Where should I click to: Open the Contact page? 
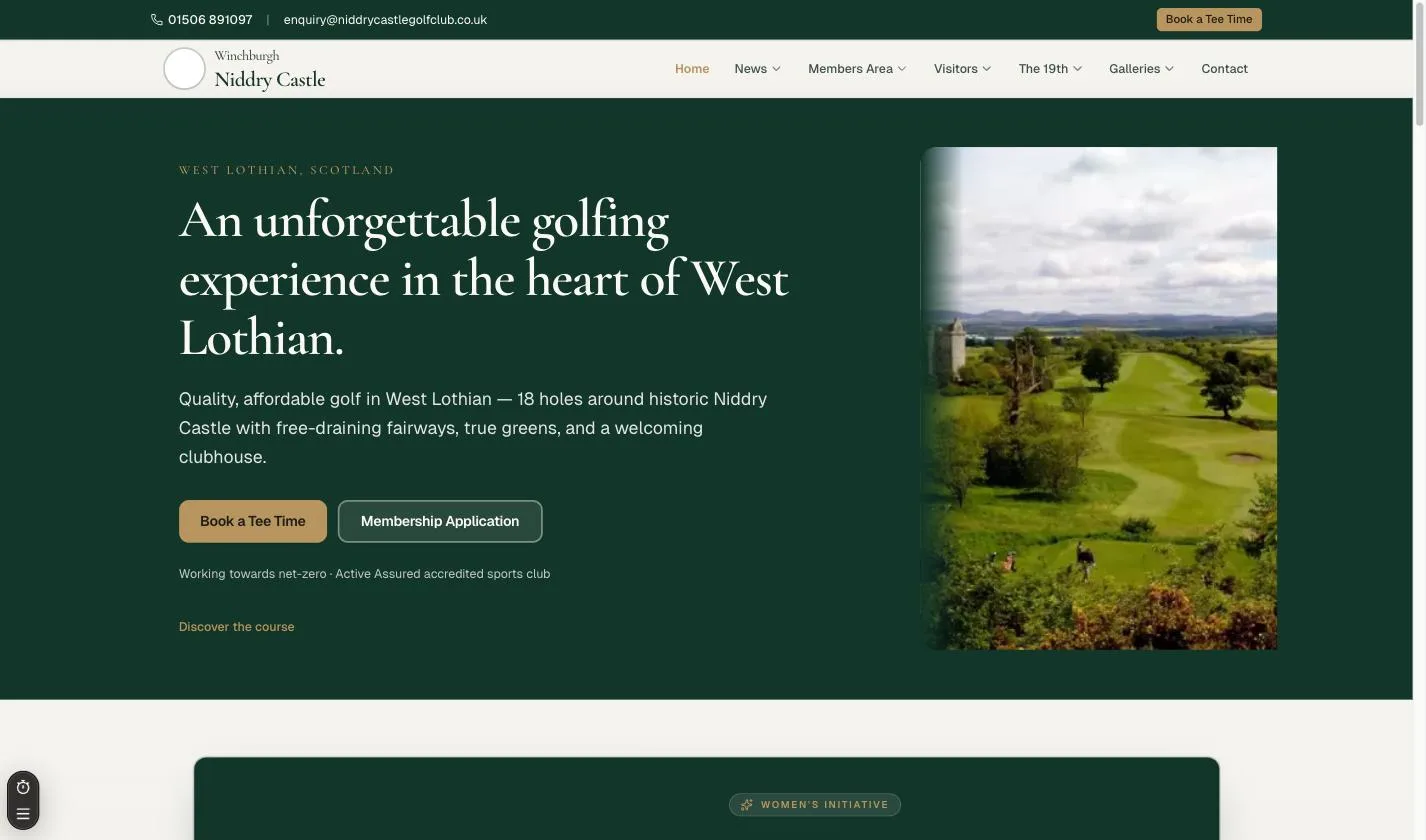1224,69
